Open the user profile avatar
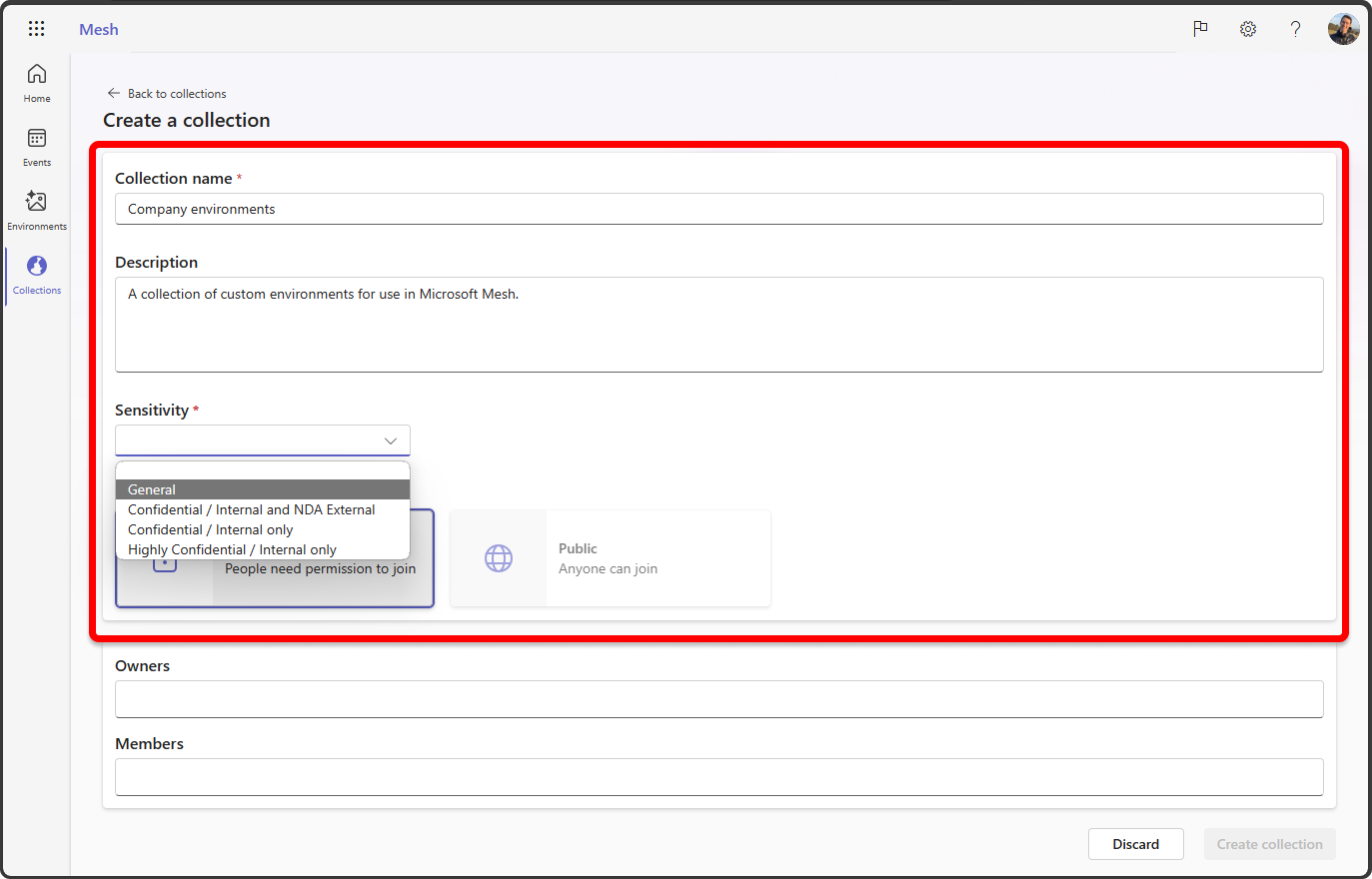 [x=1343, y=29]
